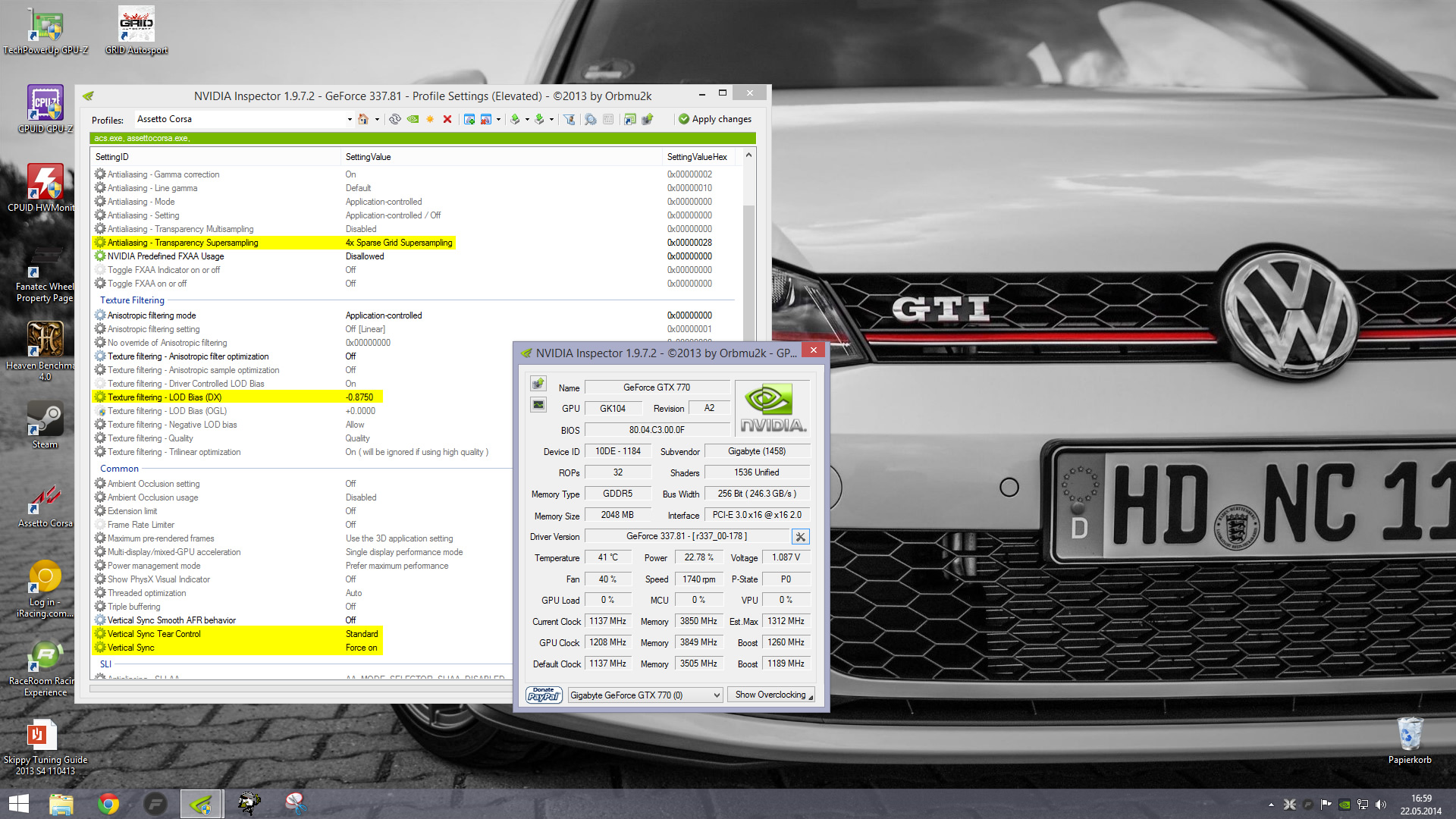Click the green NVIDIA restore defaults icon

tap(413, 119)
